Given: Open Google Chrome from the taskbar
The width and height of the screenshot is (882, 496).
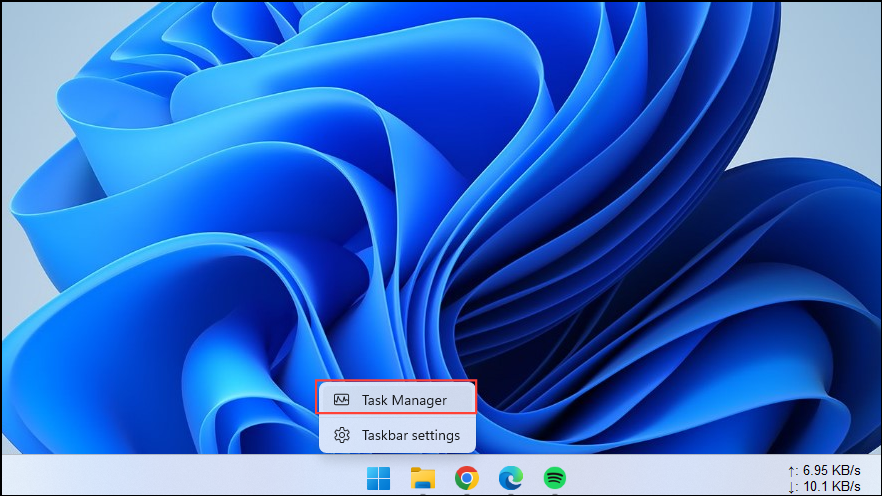Looking at the screenshot, I should [x=466, y=478].
